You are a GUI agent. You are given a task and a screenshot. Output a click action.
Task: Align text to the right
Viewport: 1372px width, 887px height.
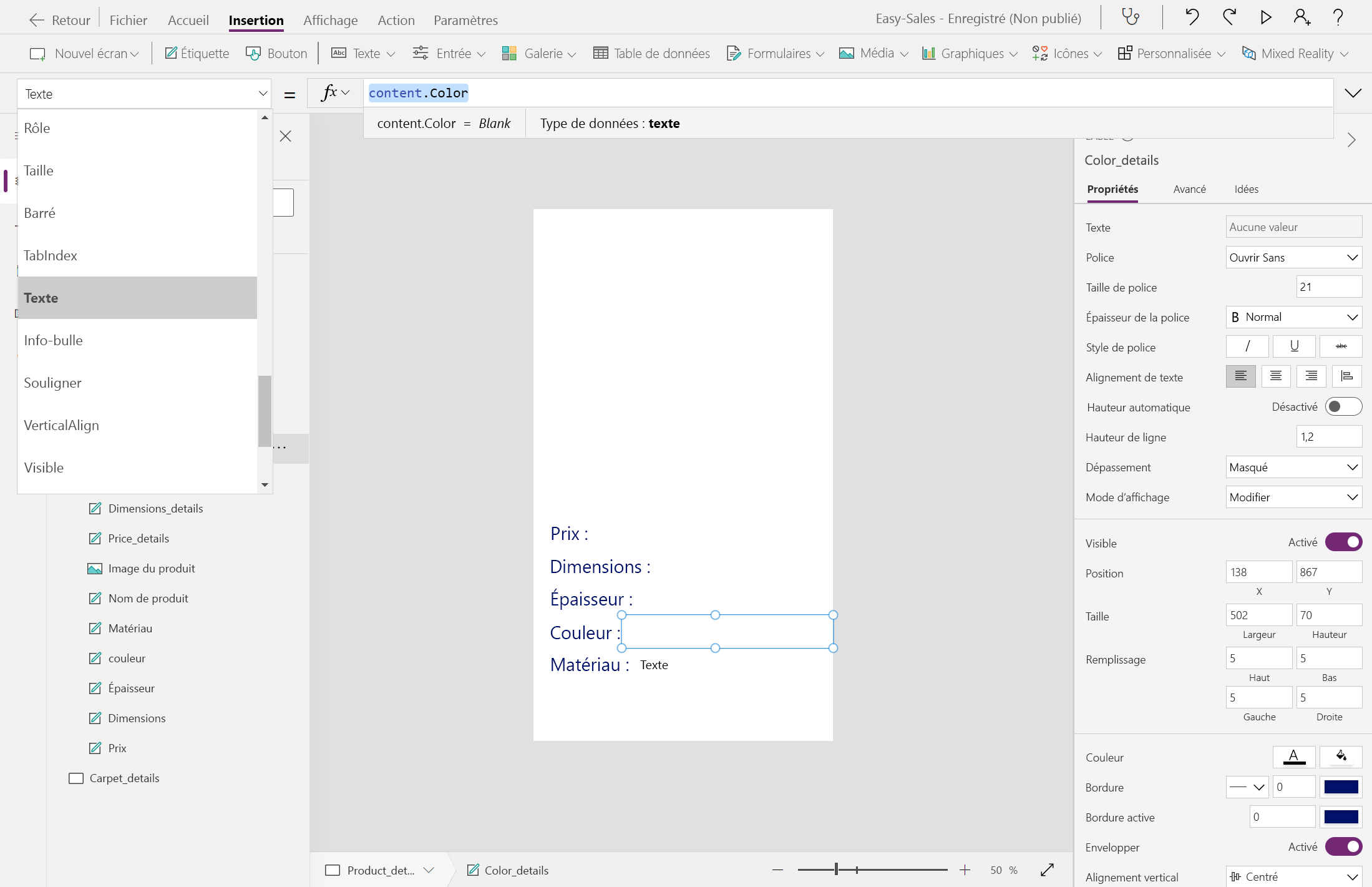[1311, 376]
